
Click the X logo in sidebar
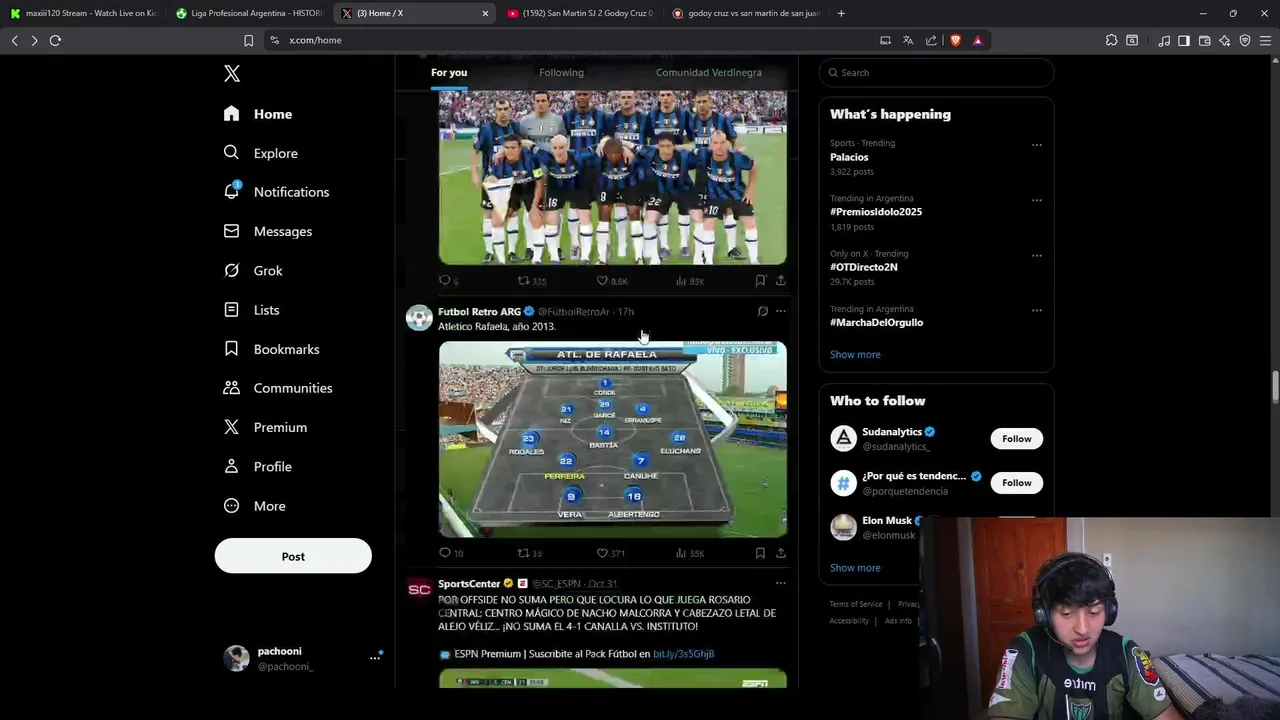[x=232, y=74]
